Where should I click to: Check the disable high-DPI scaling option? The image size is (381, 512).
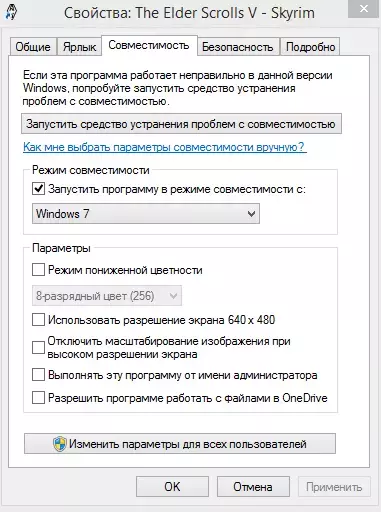pos(38,348)
